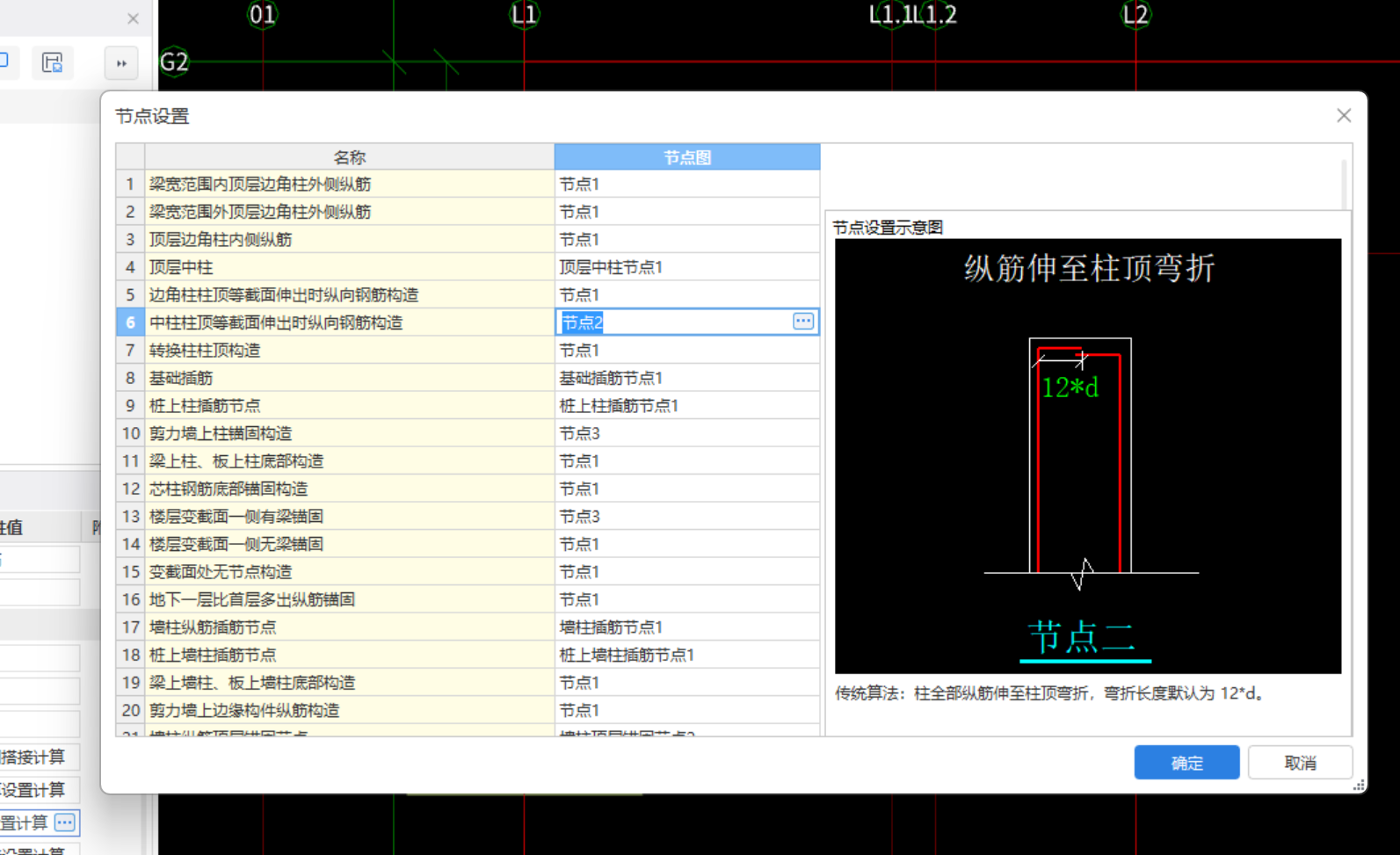Screen dimensions: 1400x855
Task: Select row 楼层变截面一侧无梁锚固
Action: point(349,544)
